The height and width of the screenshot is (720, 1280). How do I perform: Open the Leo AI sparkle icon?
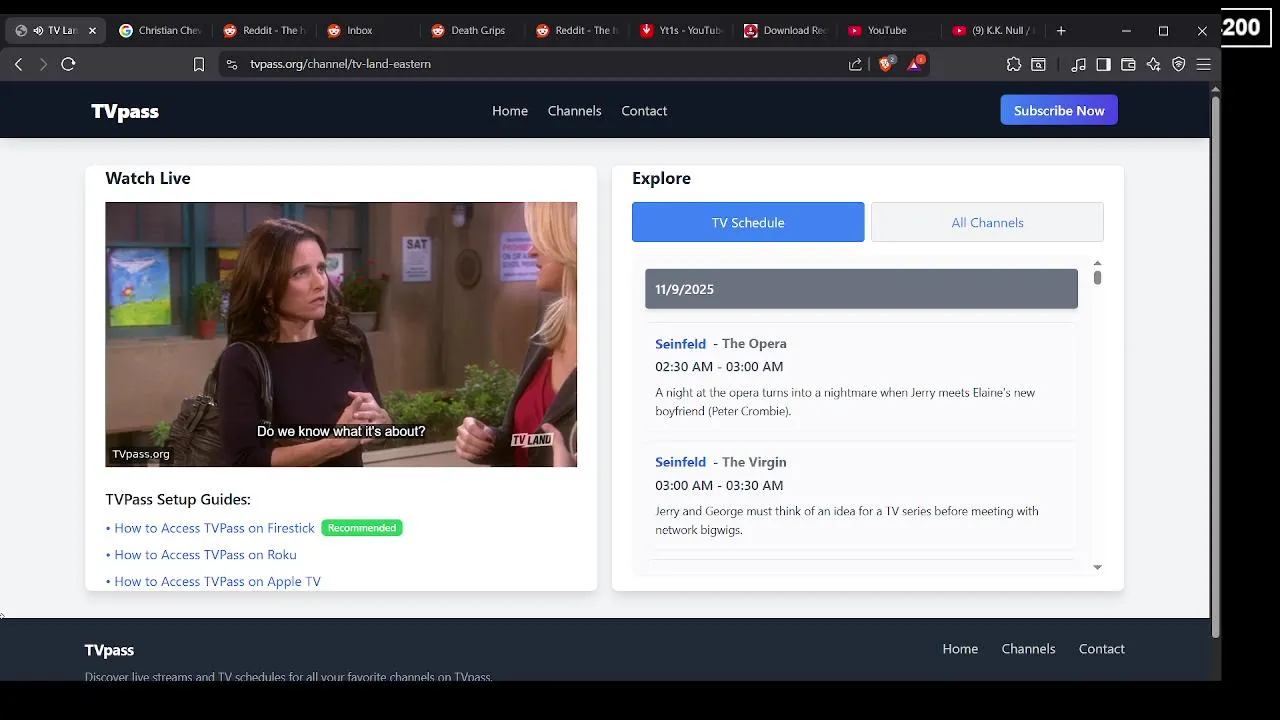(1153, 64)
